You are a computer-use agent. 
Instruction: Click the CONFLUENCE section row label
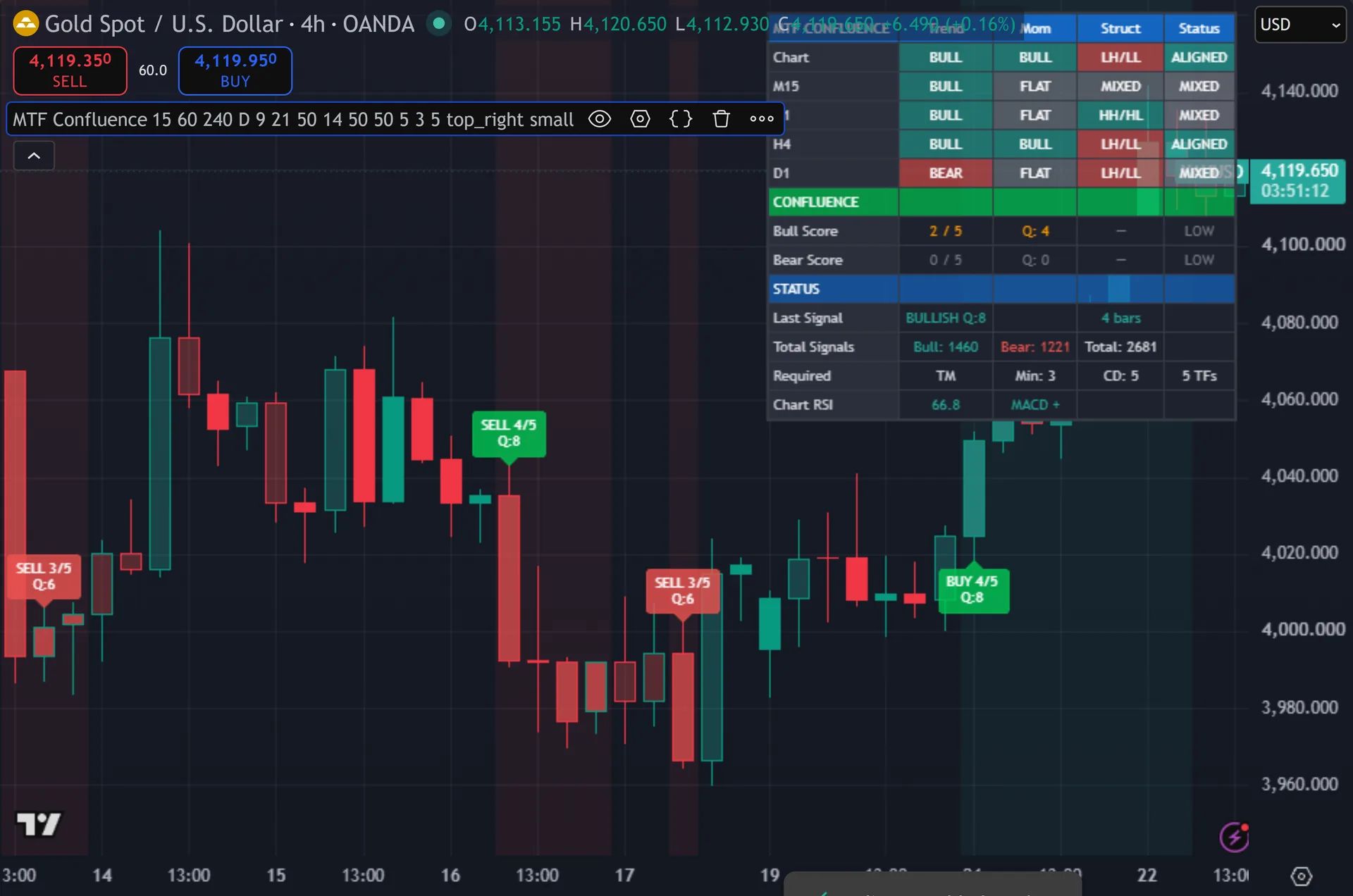(815, 202)
